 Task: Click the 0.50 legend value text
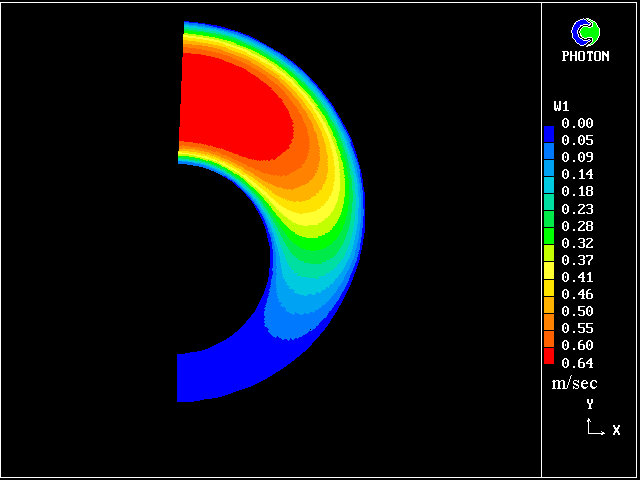tap(578, 311)
